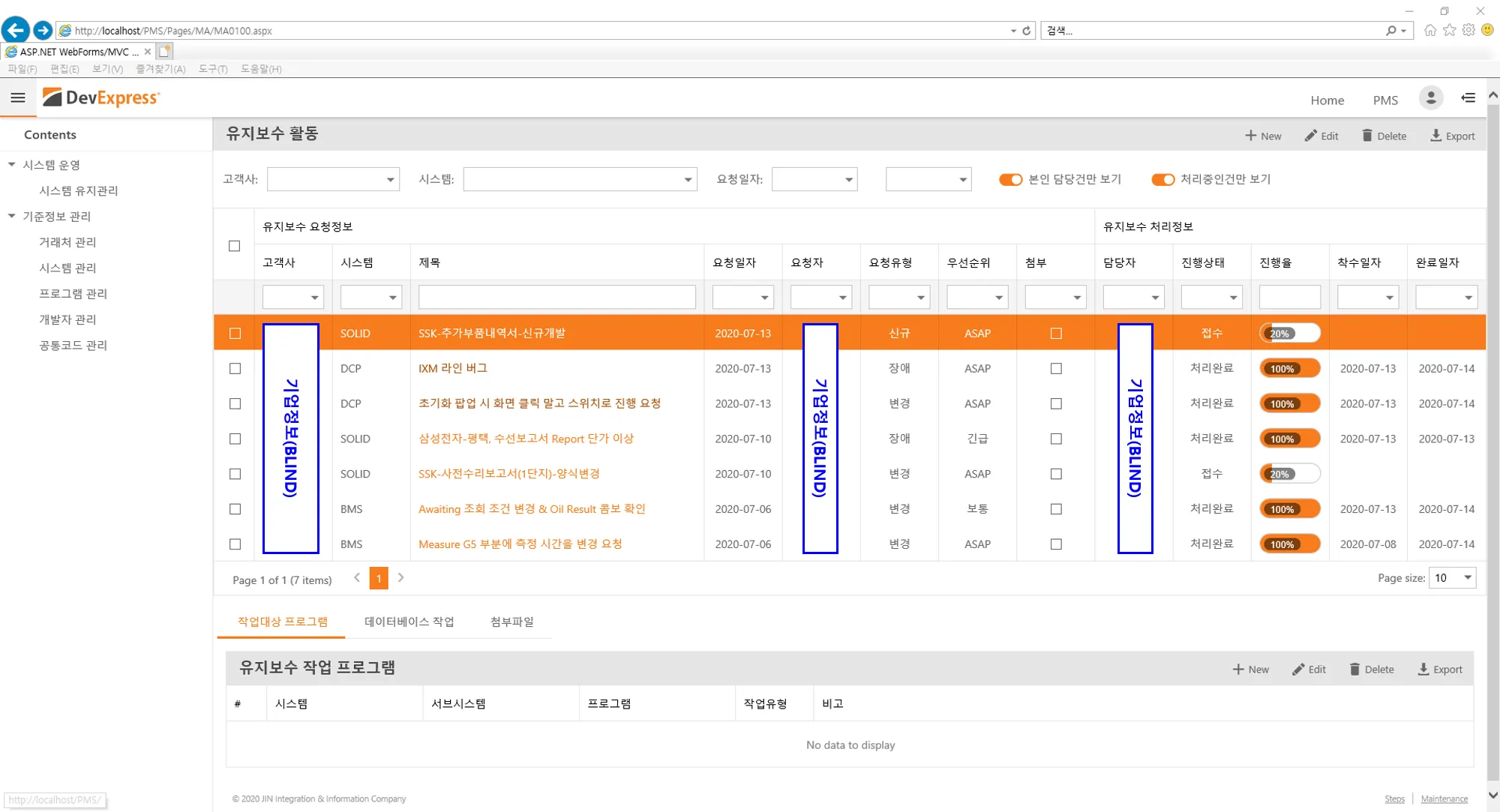
Task: Click Delete in the 유지보수 작업 프로그램 toolbar
Action: tap(1372, 670)
